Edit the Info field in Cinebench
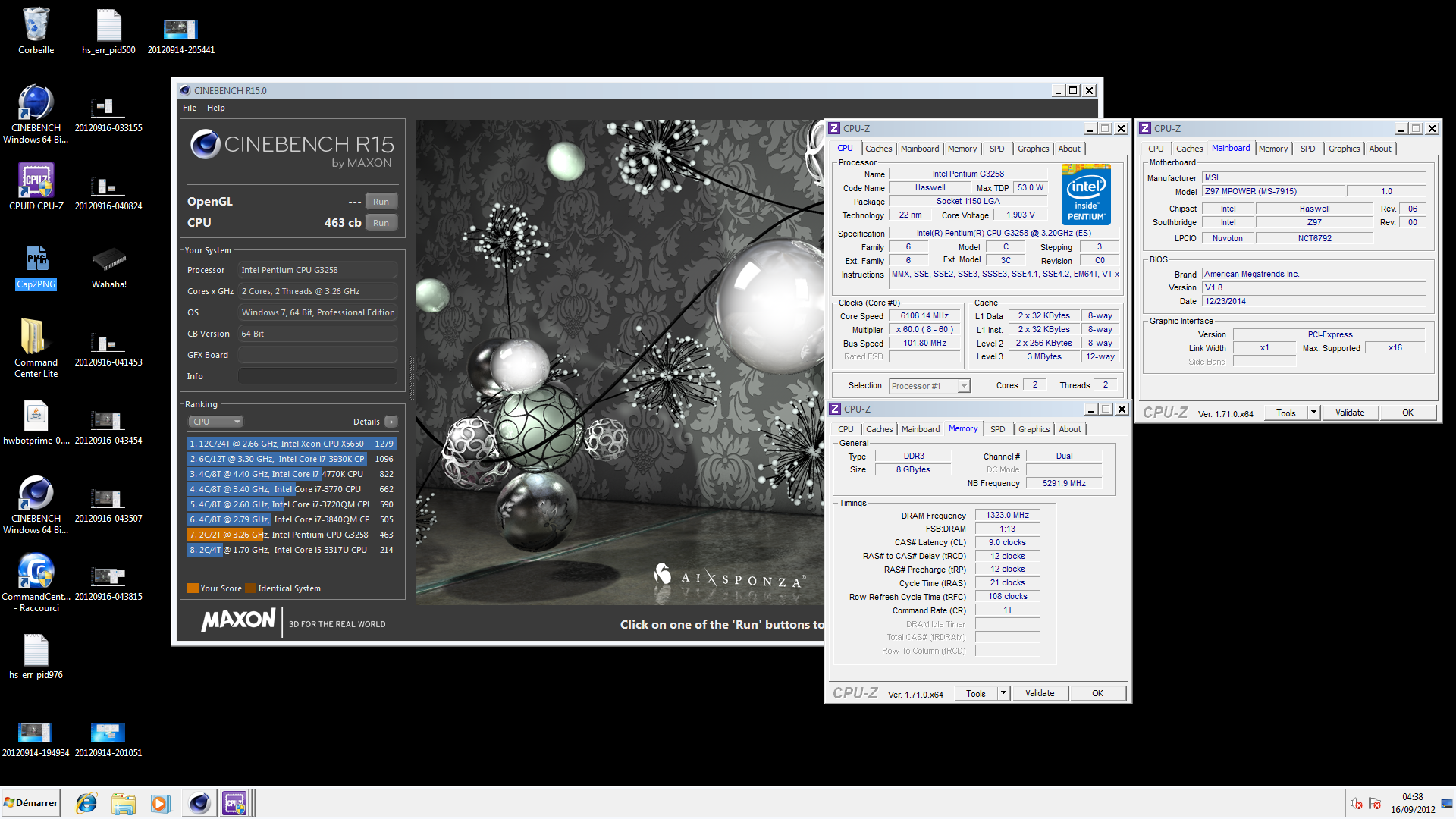Screen dimensions: 1456x819 point(318,376)
